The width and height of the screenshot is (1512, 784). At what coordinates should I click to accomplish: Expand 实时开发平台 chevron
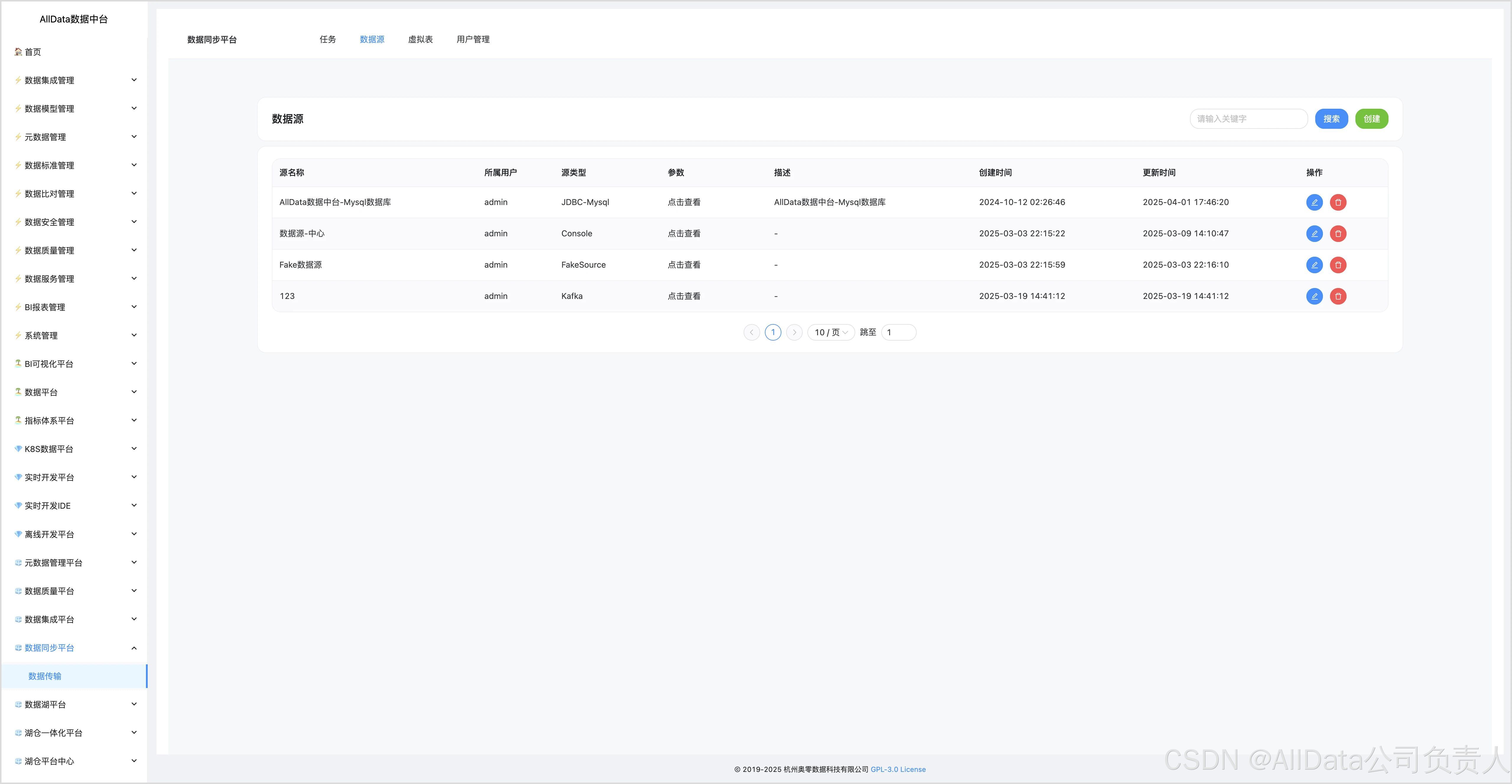click(134, 476)
